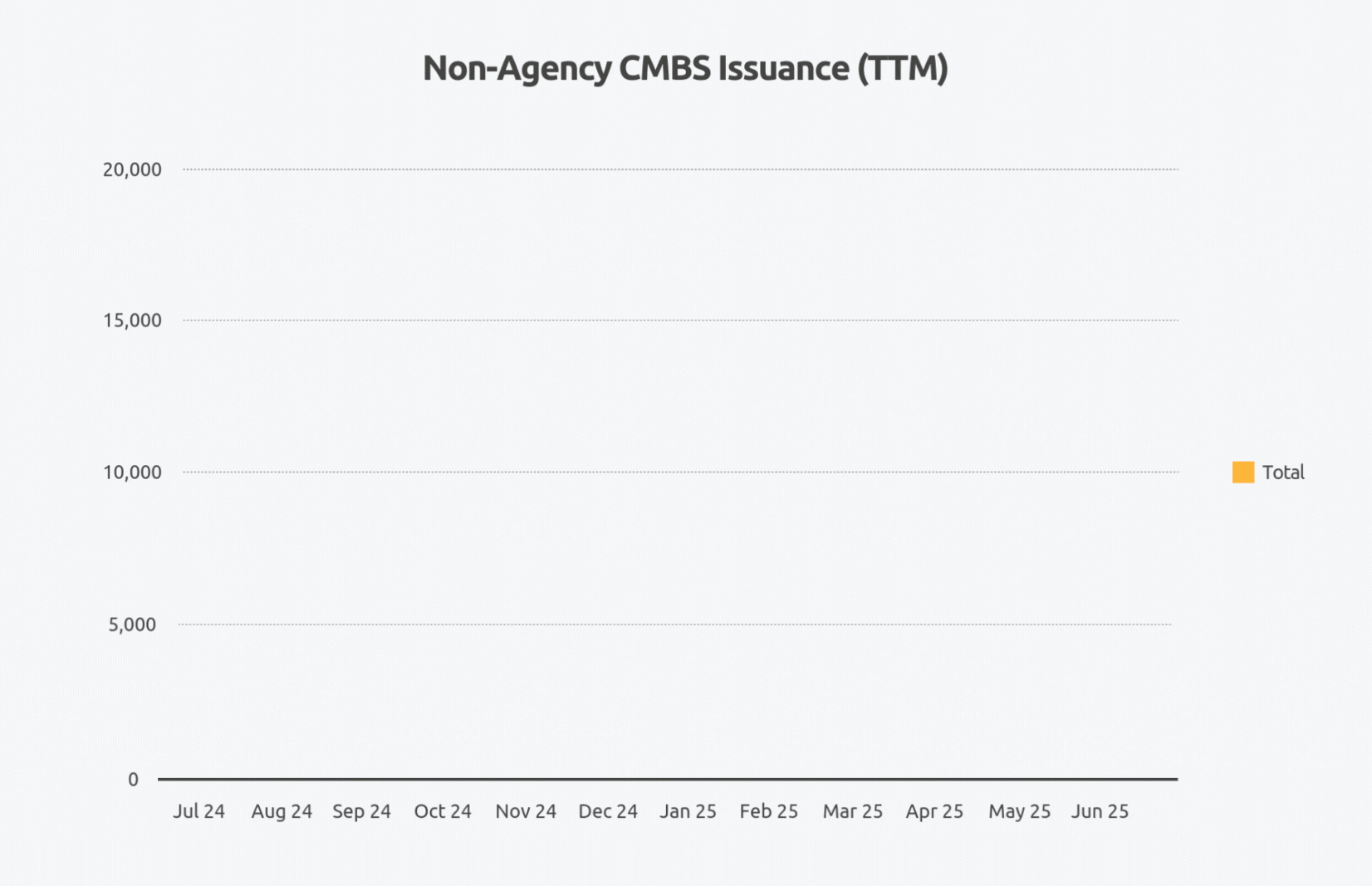Click the 0 y-axis baseline label
The height and width of the screenshot is (886, 1372).
tap(133, 780)
